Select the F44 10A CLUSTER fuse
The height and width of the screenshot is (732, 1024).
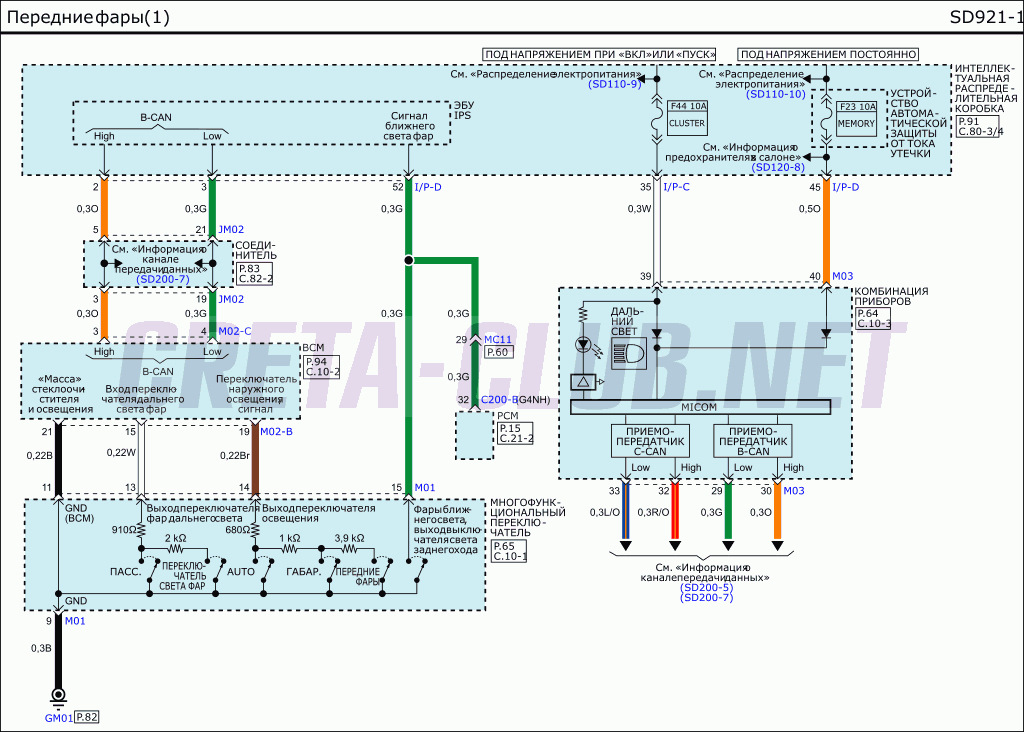(686, 116)
